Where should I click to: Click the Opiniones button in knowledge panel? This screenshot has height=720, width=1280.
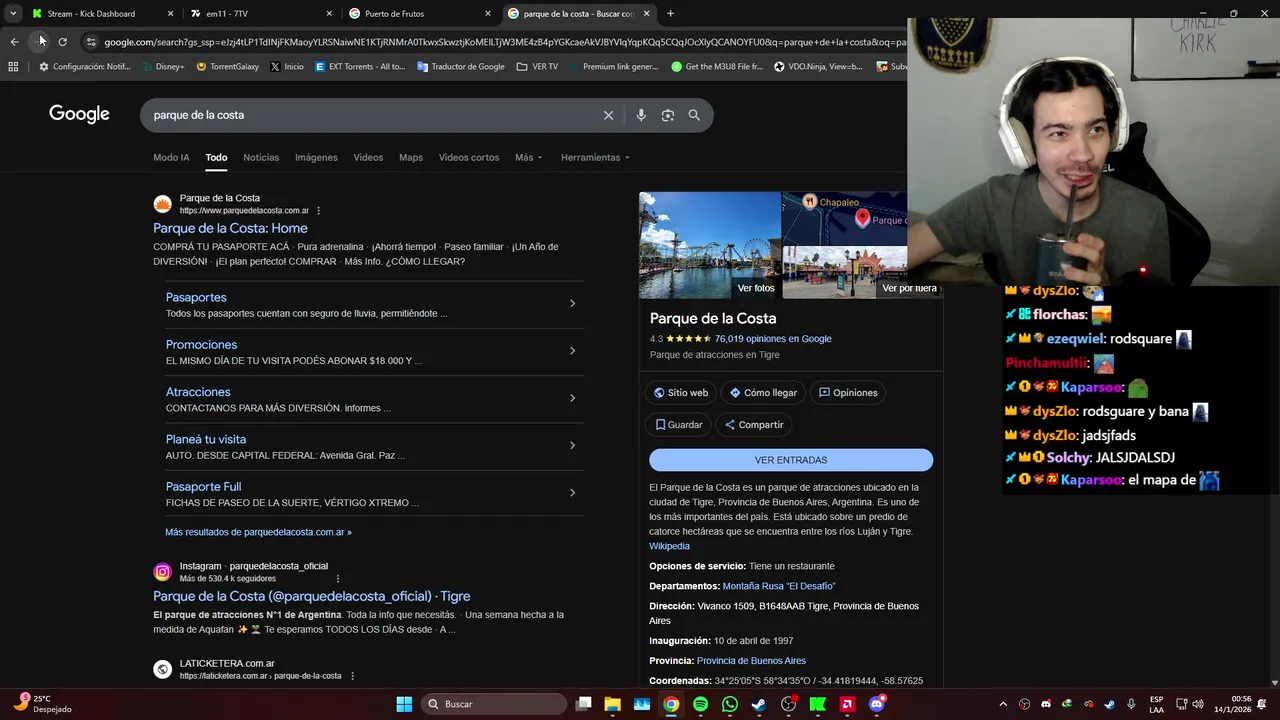848,393
